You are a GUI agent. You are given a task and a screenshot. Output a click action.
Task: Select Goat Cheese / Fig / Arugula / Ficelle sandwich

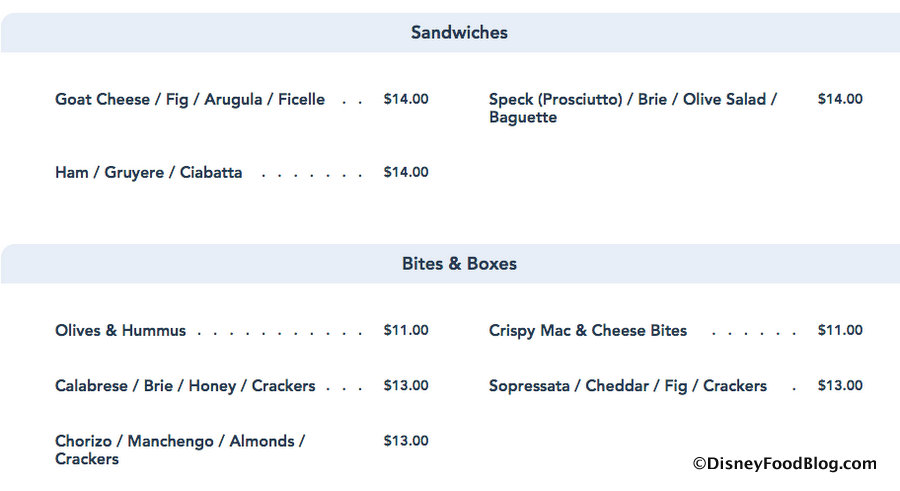(190, 100)
